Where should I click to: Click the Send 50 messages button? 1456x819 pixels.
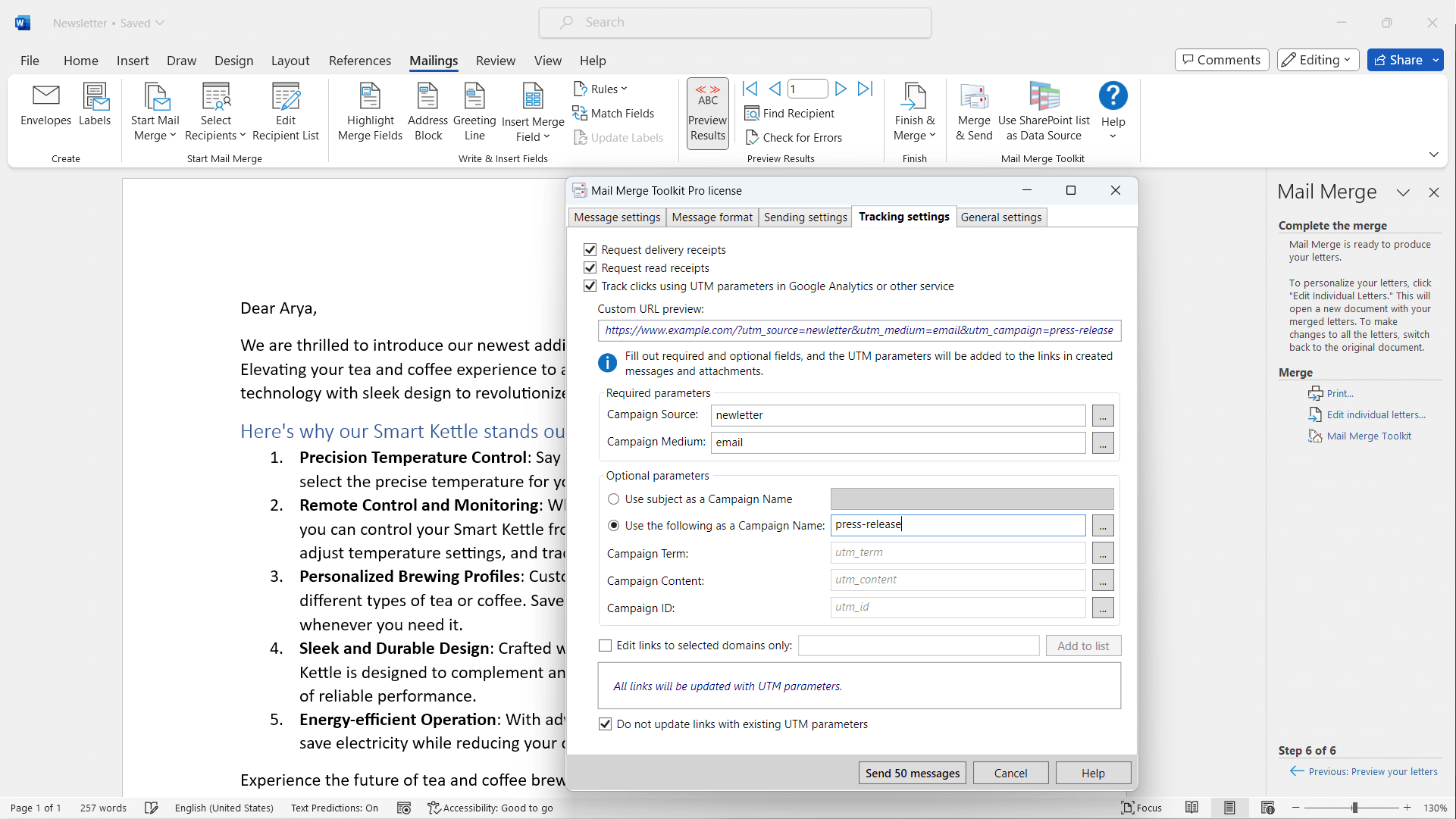912,773
